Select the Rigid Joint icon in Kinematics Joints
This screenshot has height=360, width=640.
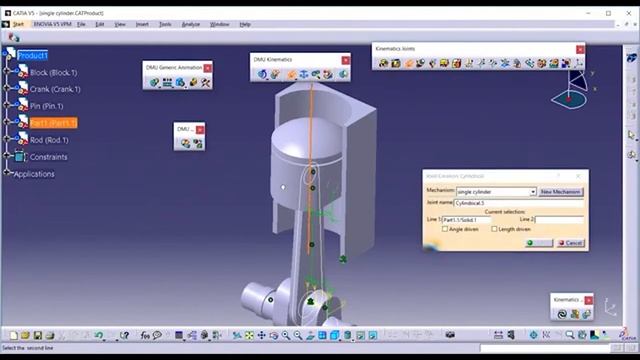click(456, 63)
